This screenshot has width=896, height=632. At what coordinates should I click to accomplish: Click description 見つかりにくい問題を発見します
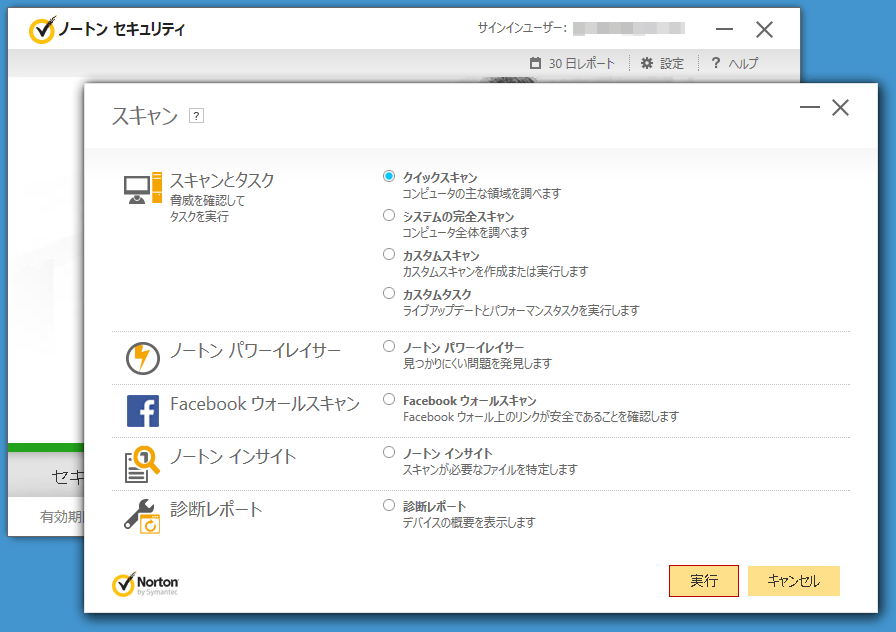coord(478,363)
